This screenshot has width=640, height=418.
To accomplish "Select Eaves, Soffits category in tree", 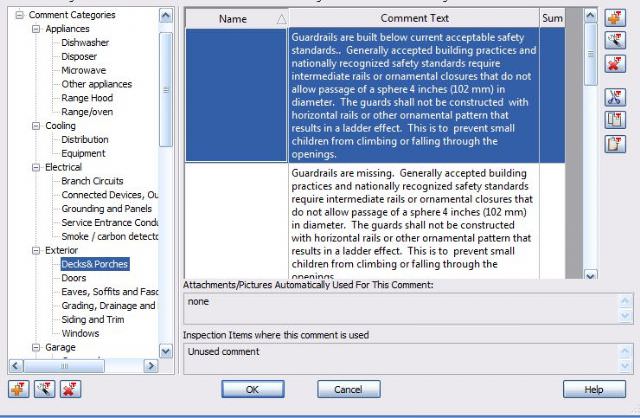I will pos(109,291).
